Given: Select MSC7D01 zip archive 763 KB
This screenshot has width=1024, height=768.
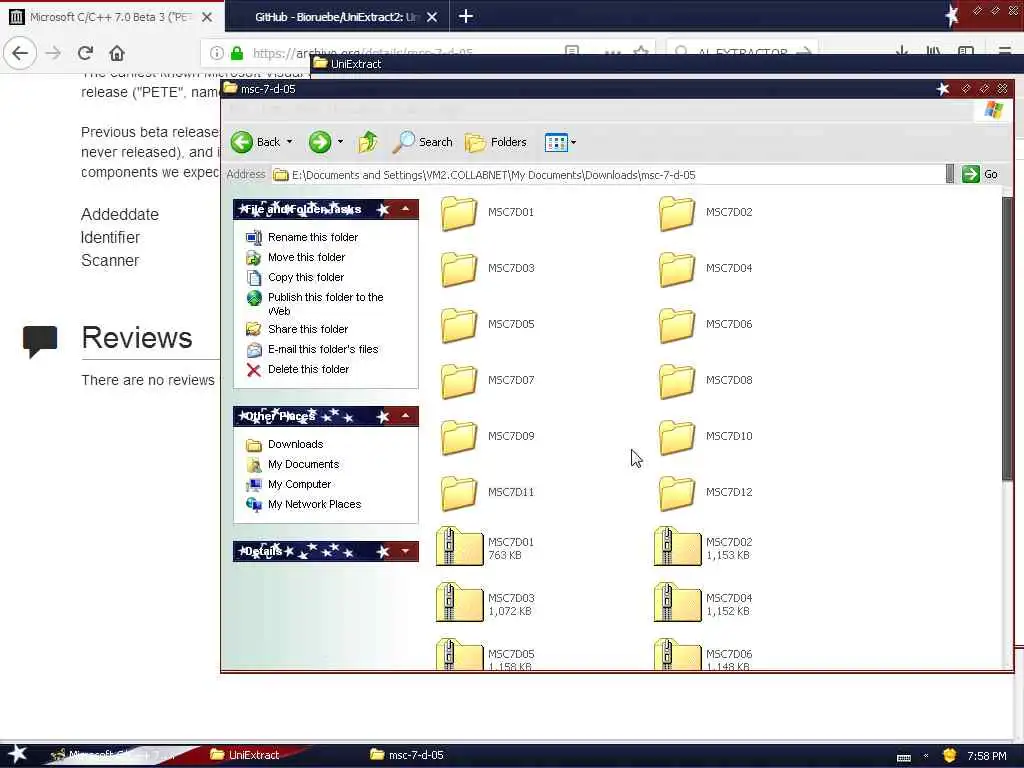Looking at the screenshot, I should pos(460,547).
